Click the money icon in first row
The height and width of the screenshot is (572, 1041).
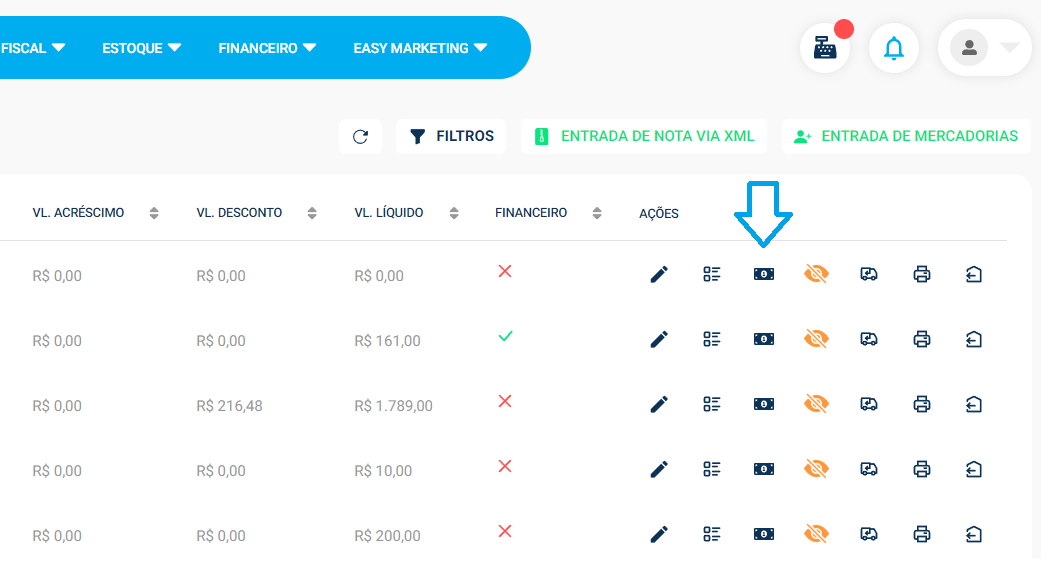tap(764, 274)
